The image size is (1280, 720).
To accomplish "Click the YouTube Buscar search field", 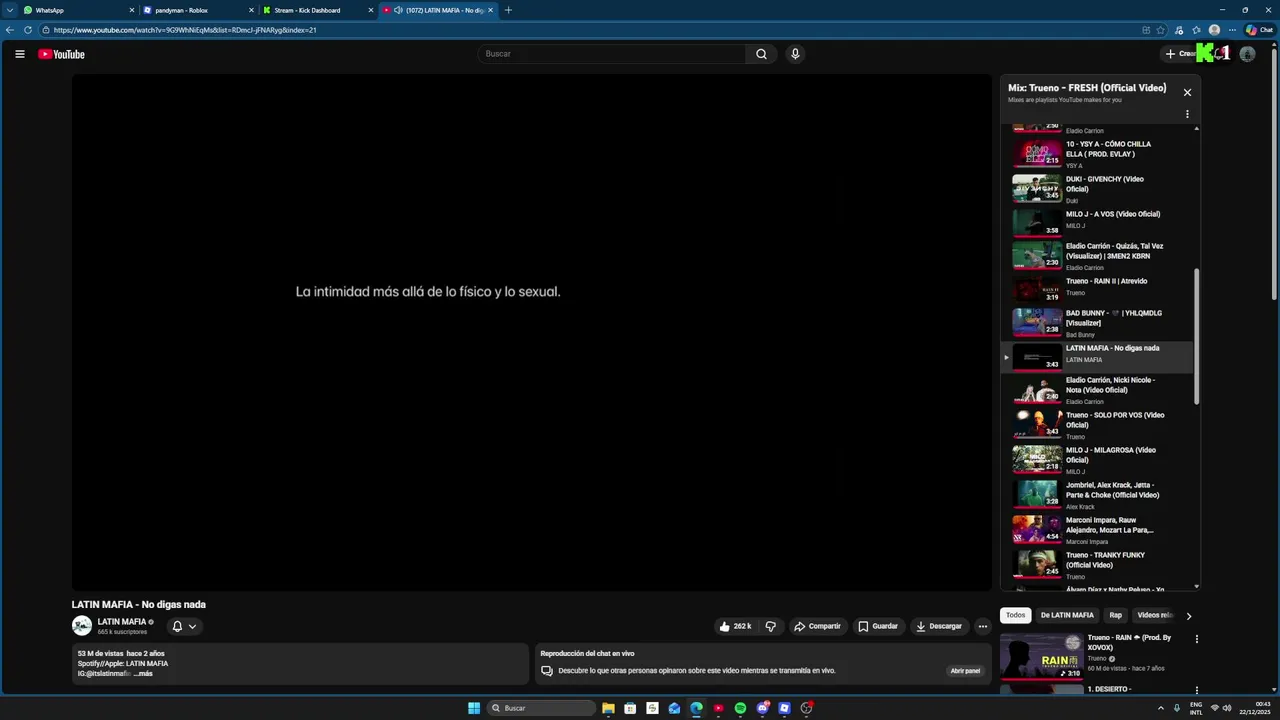I will tap(612, 54).
